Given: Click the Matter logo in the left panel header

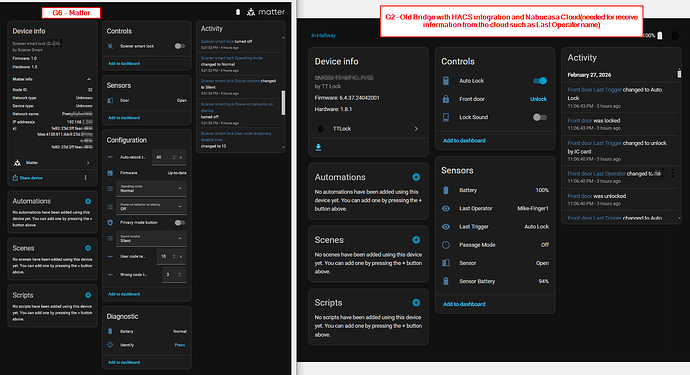Looking at the screenshot, I should pos(266,12).
